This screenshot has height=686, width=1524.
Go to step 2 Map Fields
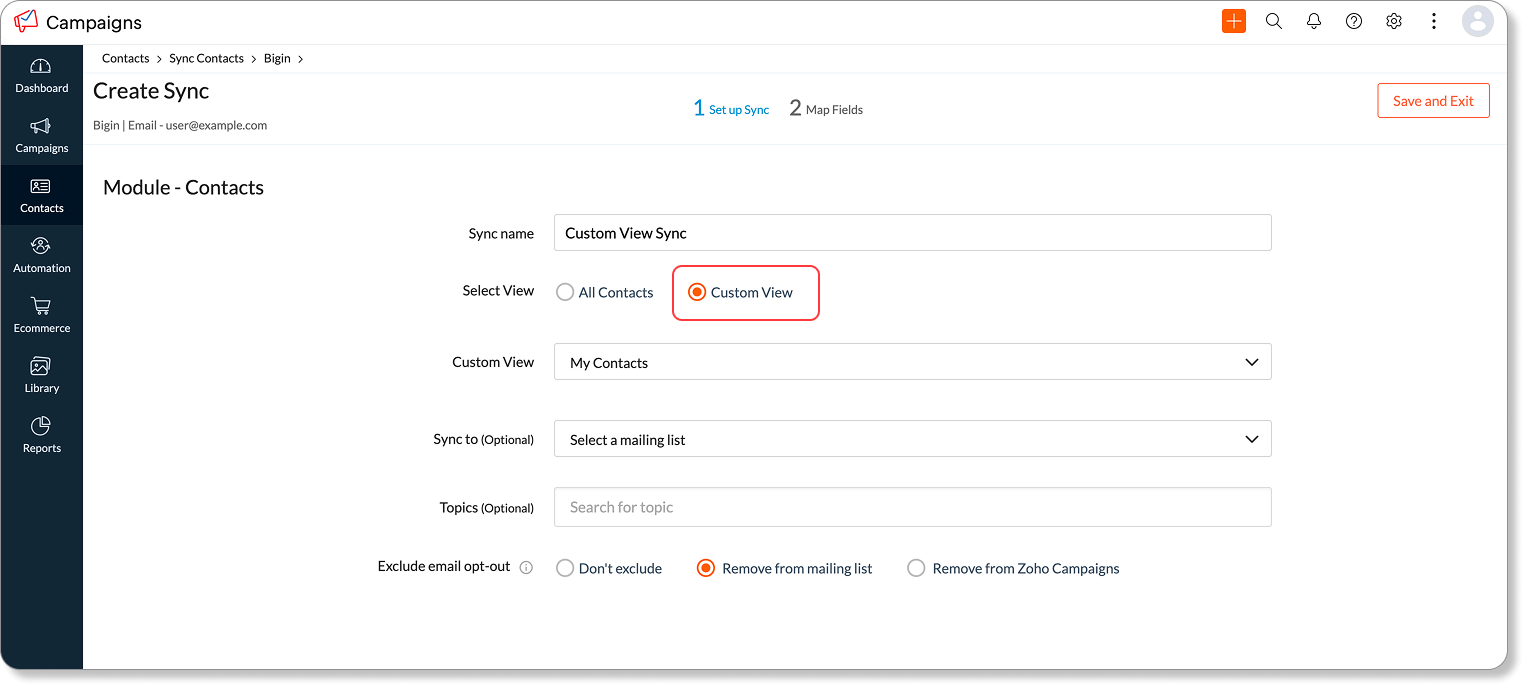[826, 108]
